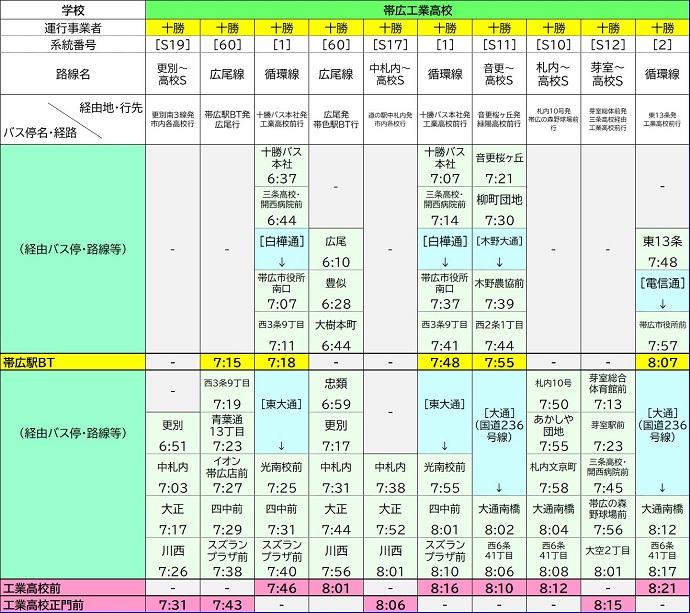Click 7:43 in the 工業高校正門前 row
Image resolution: width=690 pixels, height=613 pixels.
point(228,605)
